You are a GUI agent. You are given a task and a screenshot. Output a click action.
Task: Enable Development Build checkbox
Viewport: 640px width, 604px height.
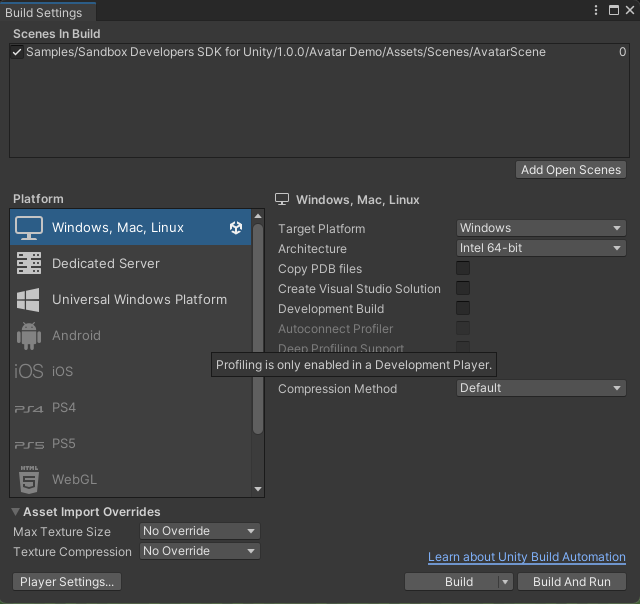(463, 308)
